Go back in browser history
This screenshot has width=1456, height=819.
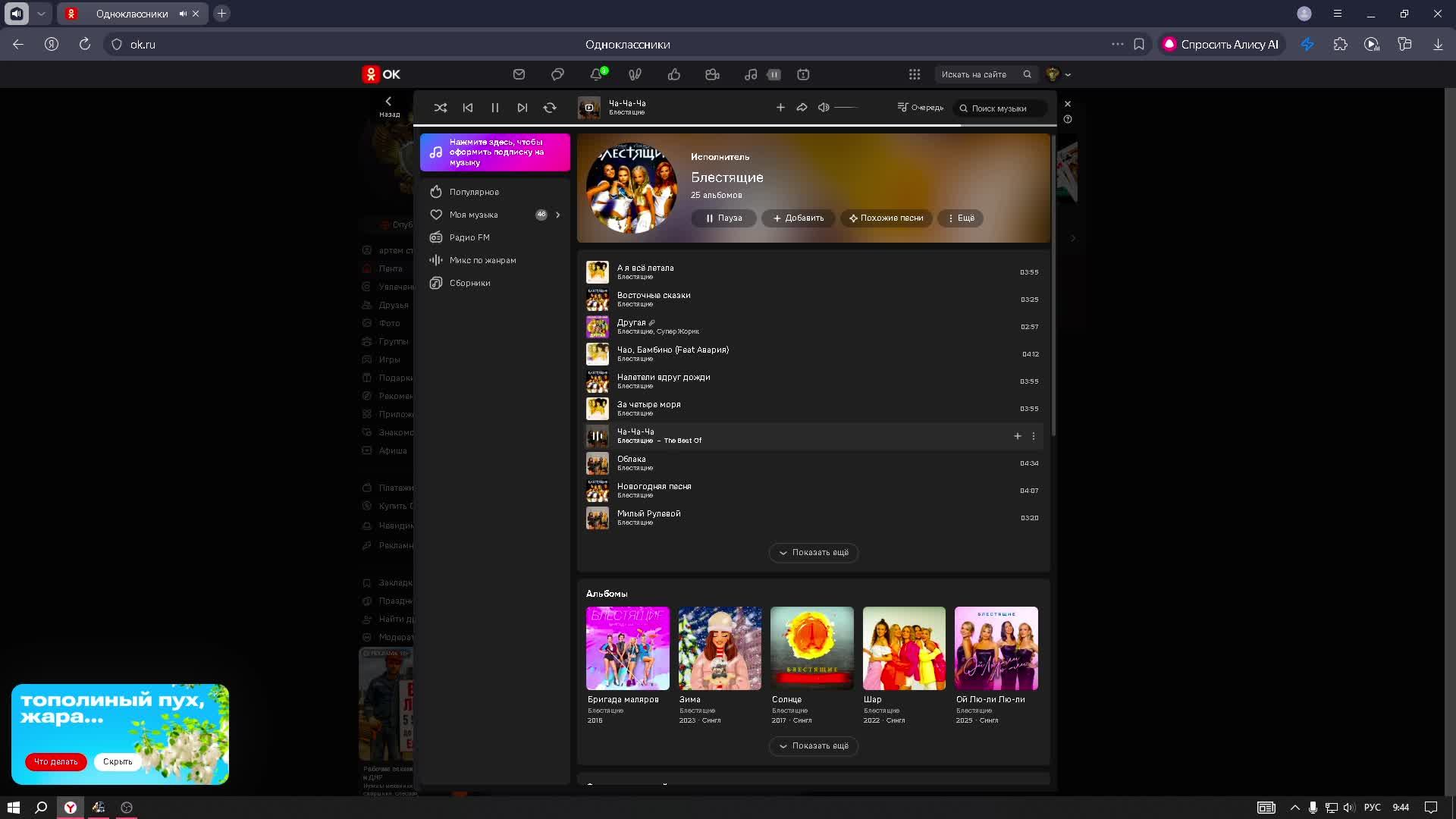pos(18,44)
